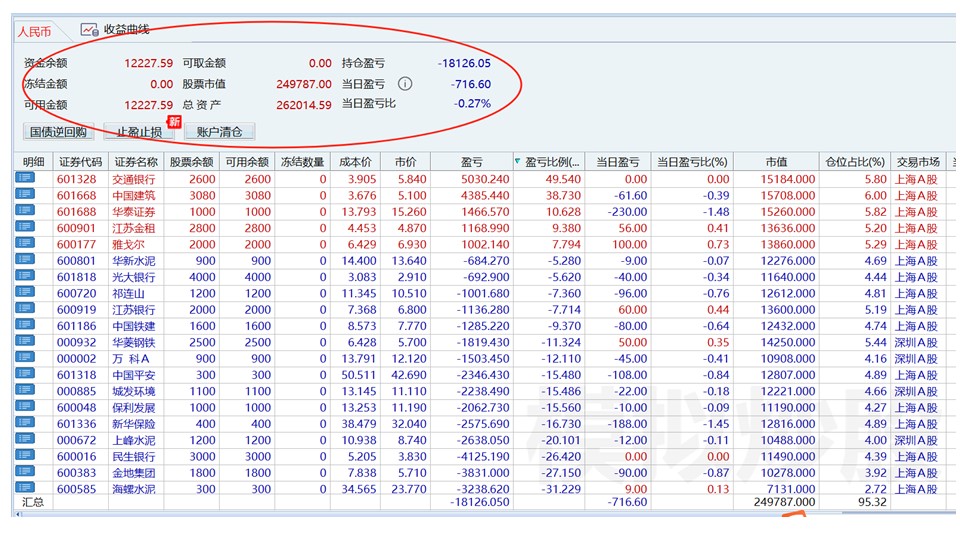This screenshot has height=540, width=960.
Task: Sort by 可用余额 column header
Action: tap(247, 162)
